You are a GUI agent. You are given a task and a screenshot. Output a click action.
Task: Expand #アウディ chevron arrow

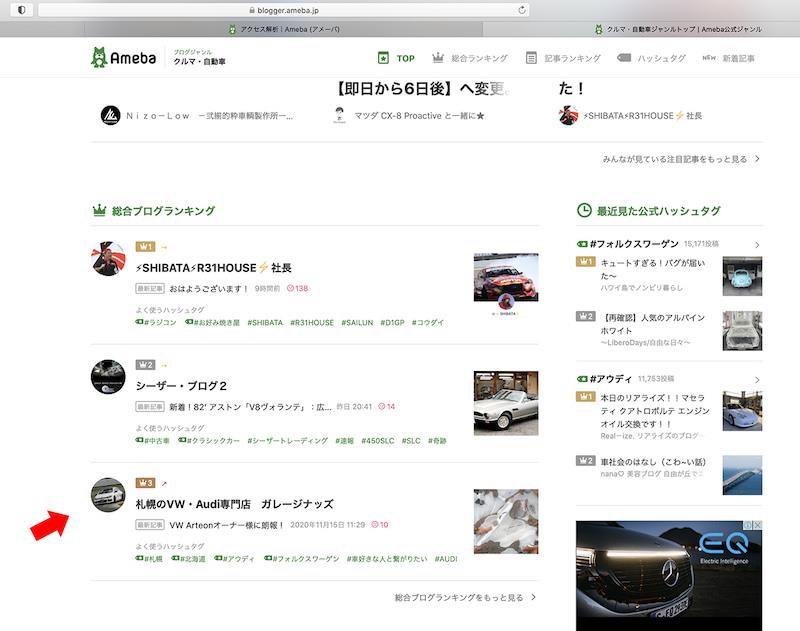tap(757, 380)
